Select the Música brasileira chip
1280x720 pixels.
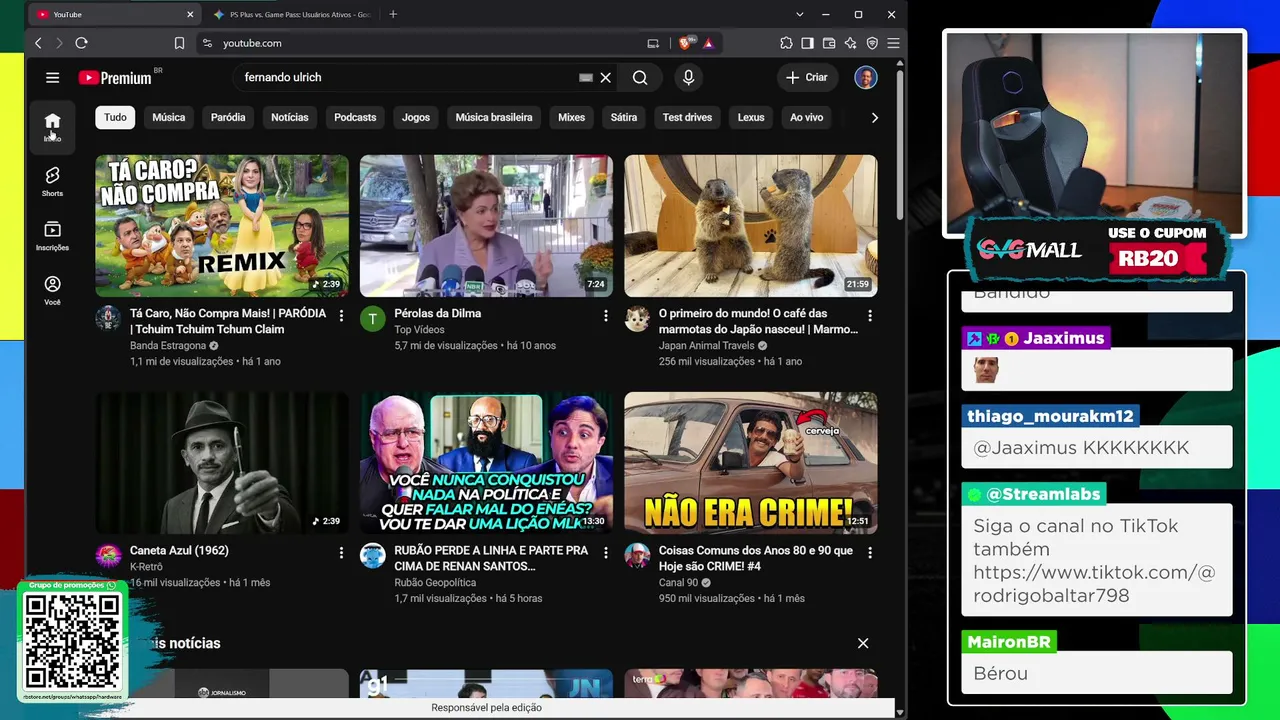[x=494, y=117]
